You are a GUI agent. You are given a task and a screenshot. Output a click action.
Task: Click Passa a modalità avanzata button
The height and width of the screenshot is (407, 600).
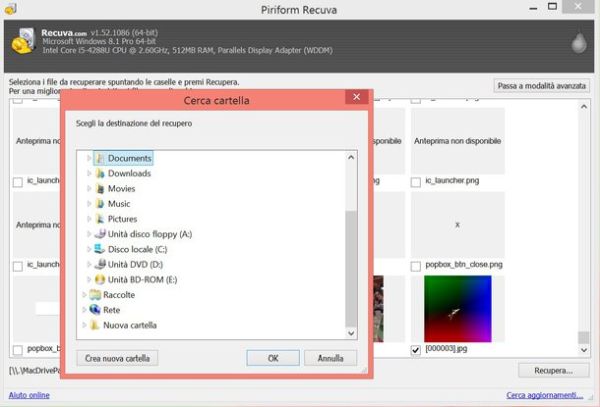[541, 86]
